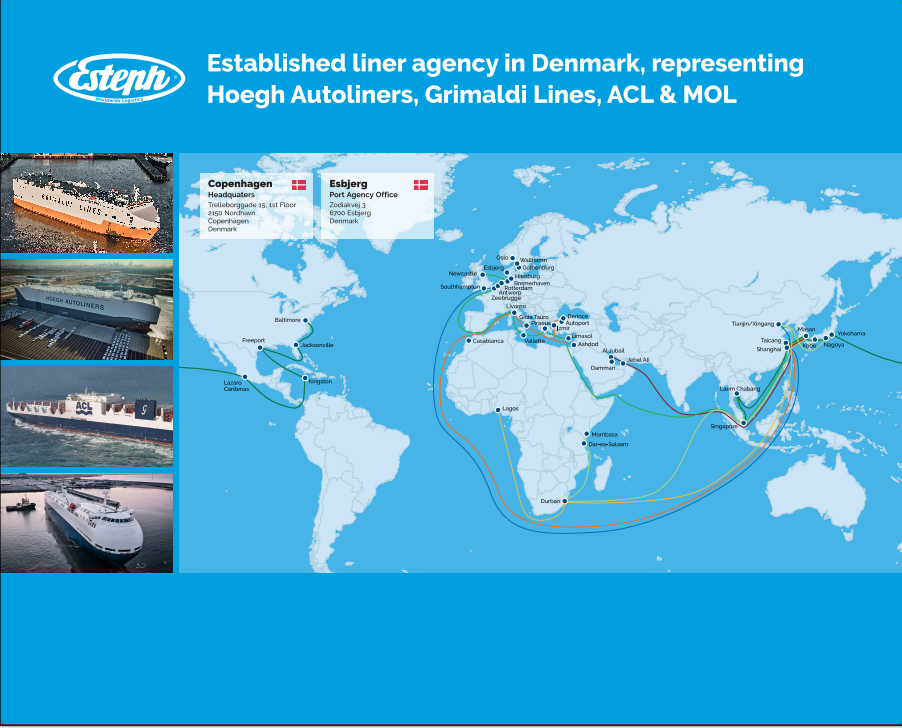Click the "Limasol" port label
Image resolution: width=902 pixels, height=728 pixels.
[582, 336]
